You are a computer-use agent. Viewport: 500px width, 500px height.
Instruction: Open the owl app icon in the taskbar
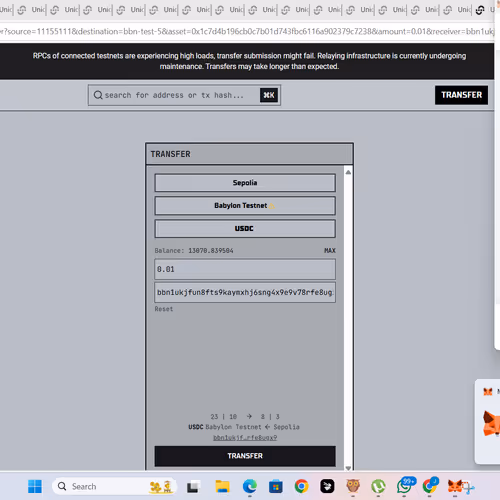click(x=353, y=487)
